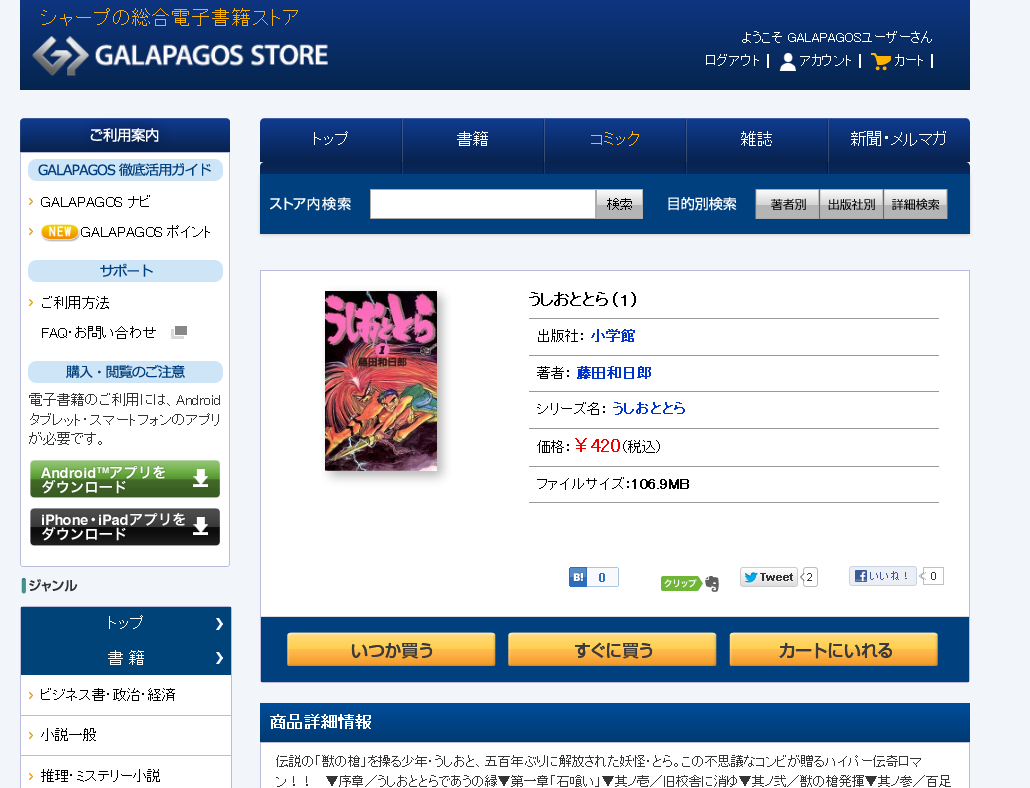
Task: Open 購入・閲覧のご注意 section
Action: tap(125, 372)
